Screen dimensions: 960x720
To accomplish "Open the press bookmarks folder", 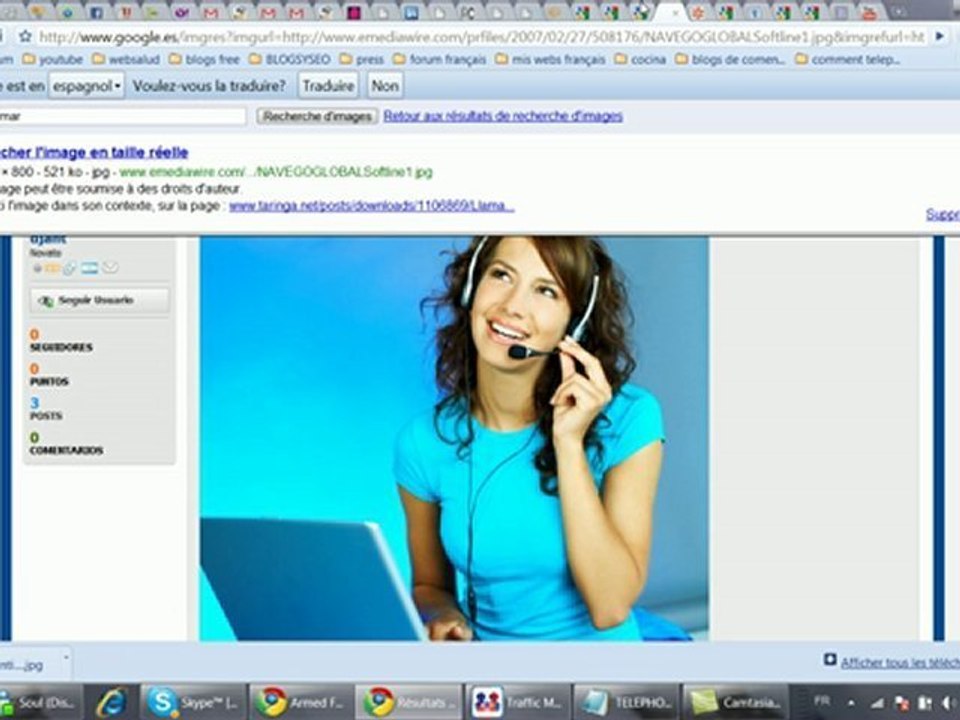I will coord(361,59).
